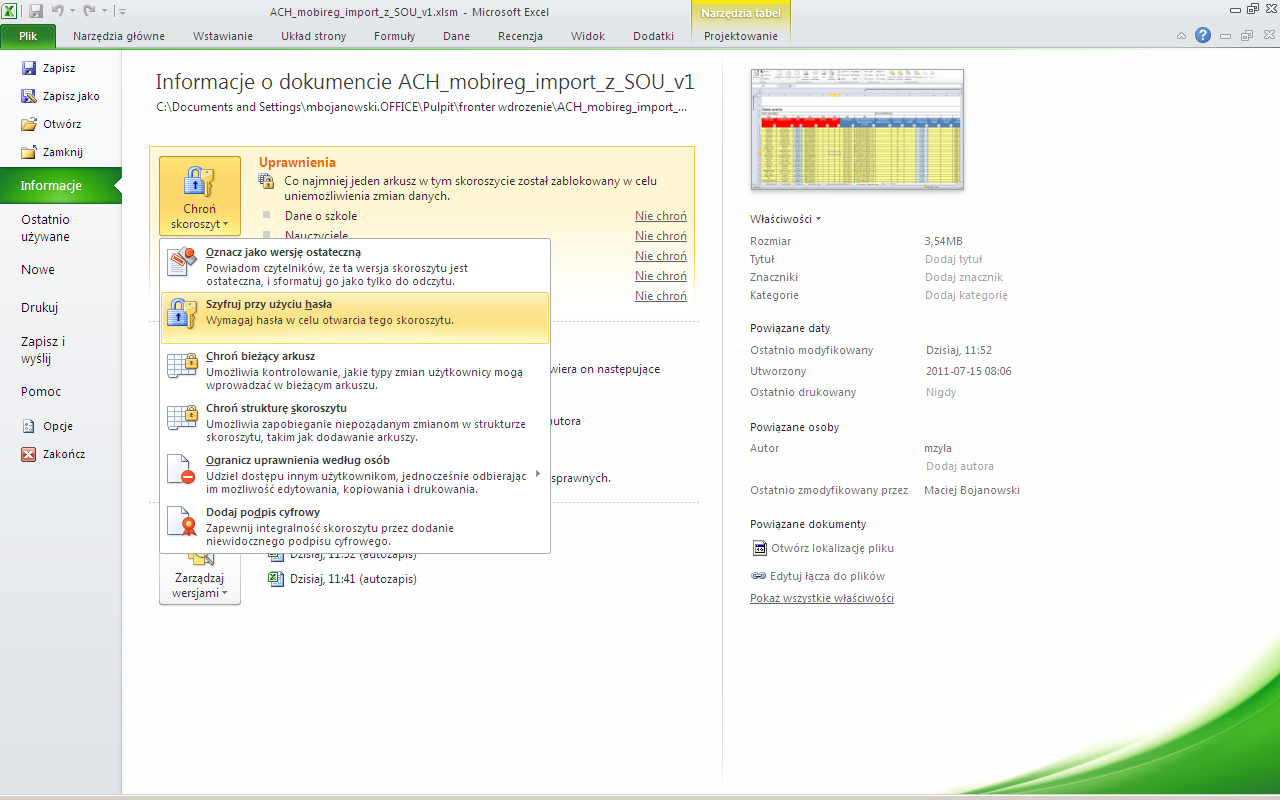Screen dimensions: 1280x800
Task: Click the Zarządzaj wersjami icon button
Action: pos(200,579)
